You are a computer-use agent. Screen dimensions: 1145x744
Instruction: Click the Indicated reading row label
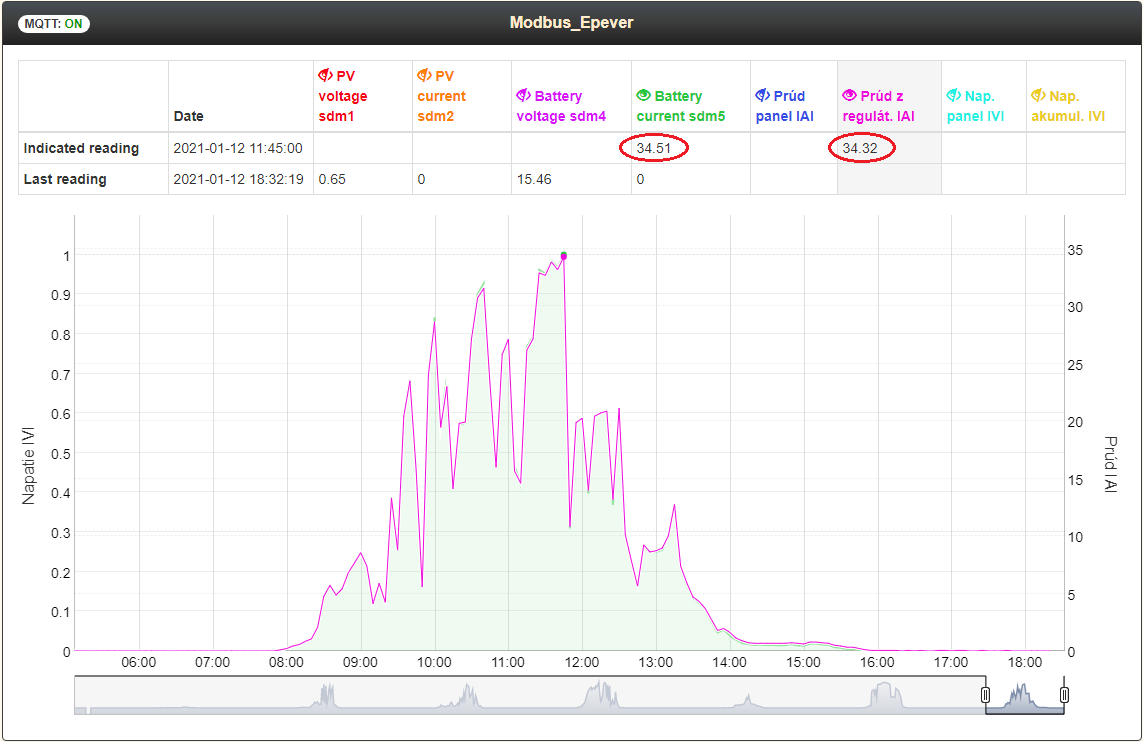[x=81, y=148]
